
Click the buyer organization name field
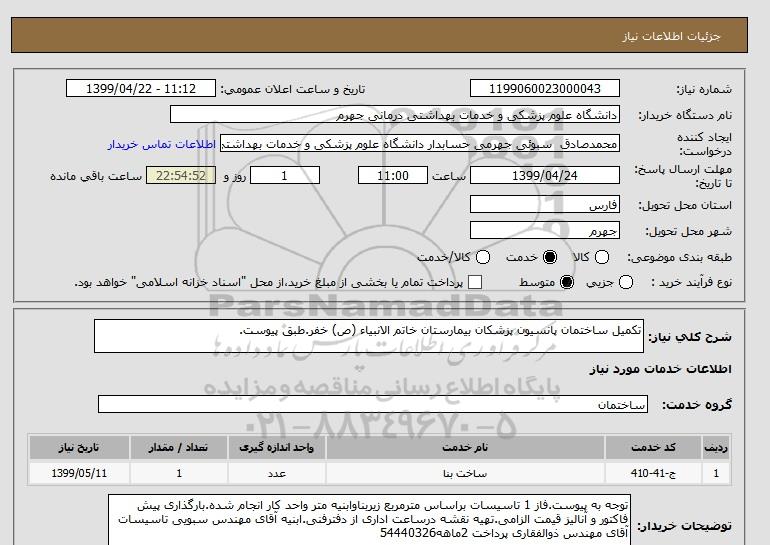(x=395, y=115)
